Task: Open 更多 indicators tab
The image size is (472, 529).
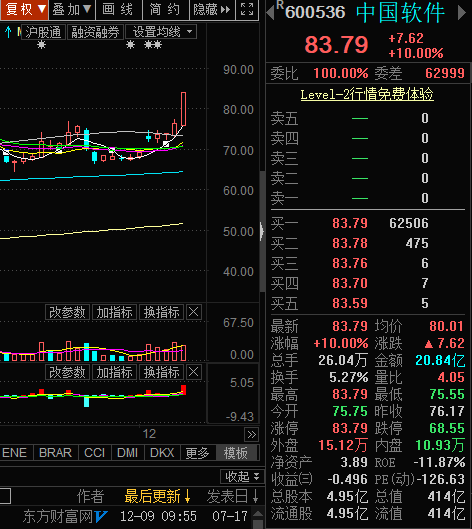Action: pyautogui.click(x=197, y=452)
